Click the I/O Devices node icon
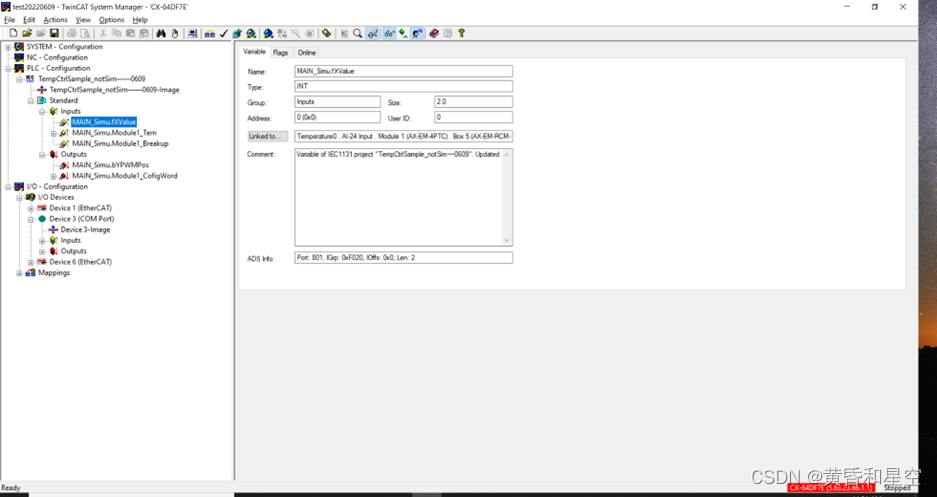This screenshot has width=937, height=497. click(x=30, y=197)
